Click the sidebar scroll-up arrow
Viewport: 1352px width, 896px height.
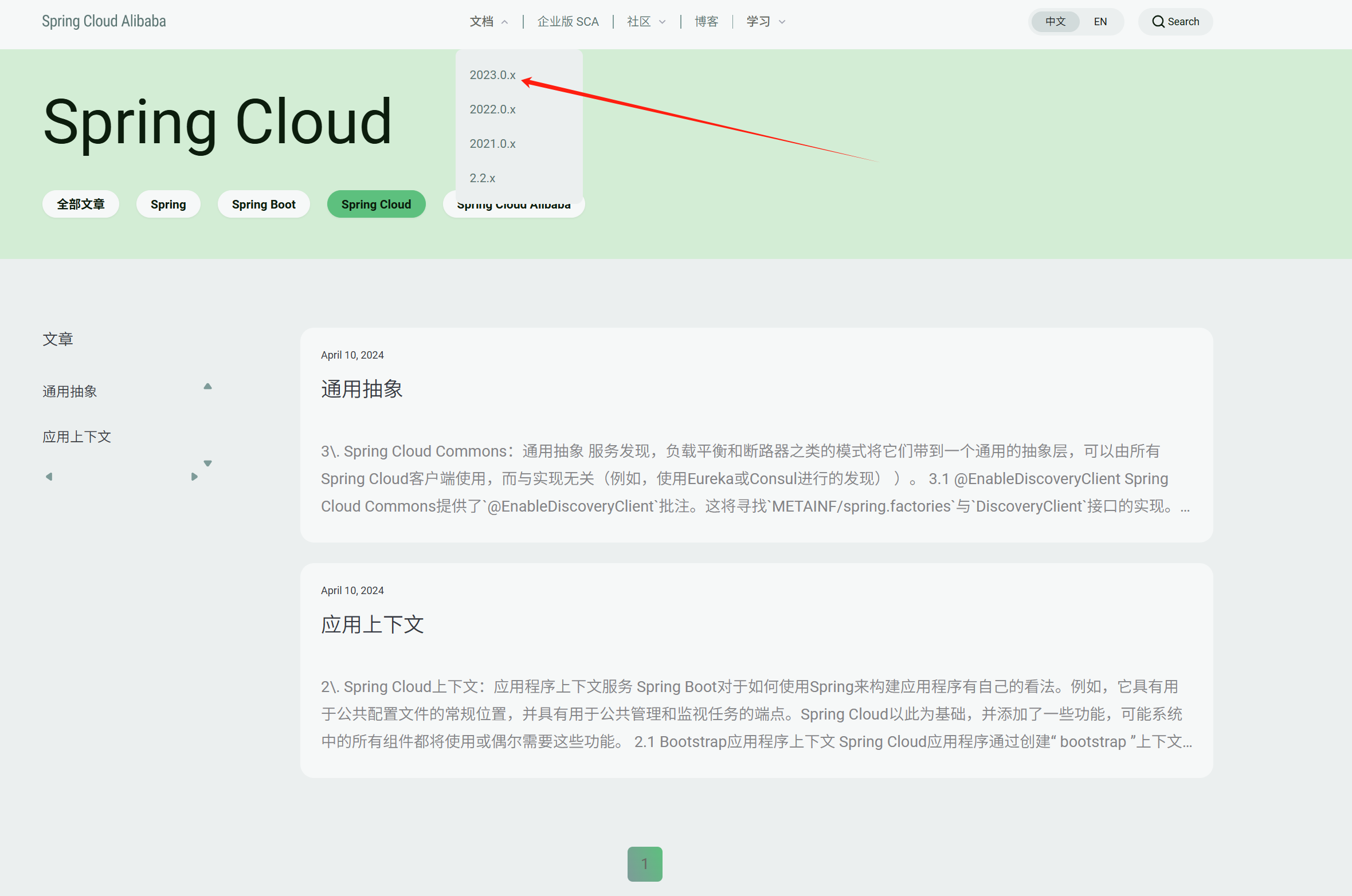click(208, 387)
